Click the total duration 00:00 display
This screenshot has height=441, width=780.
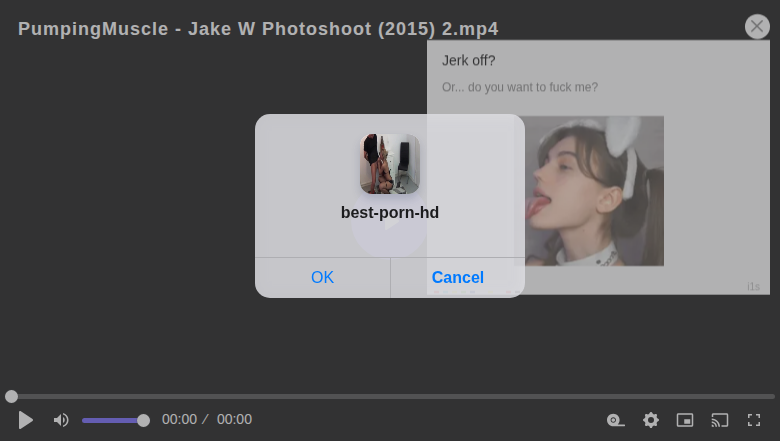234,420
